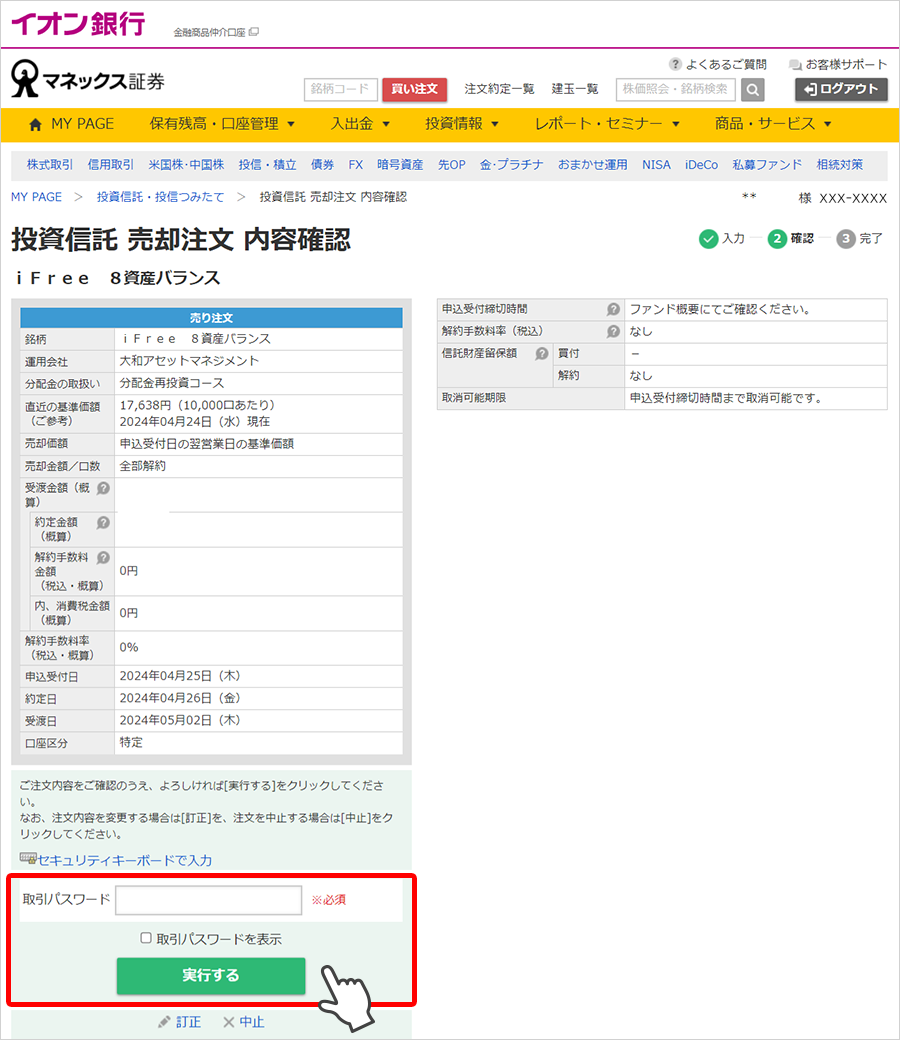Click the ログアウト button

point(841,89)
